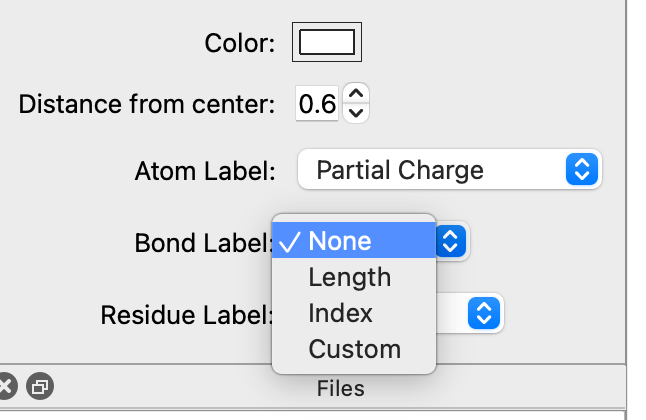Click the Atom Label text

coord(204,171)
